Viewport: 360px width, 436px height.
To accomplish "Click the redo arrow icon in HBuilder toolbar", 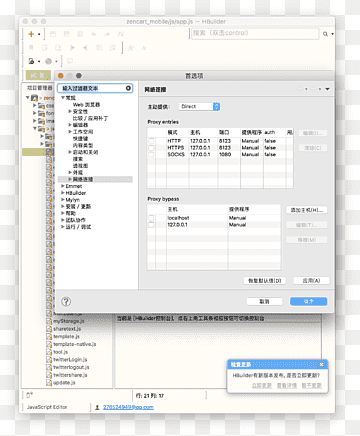I will 107,34.
